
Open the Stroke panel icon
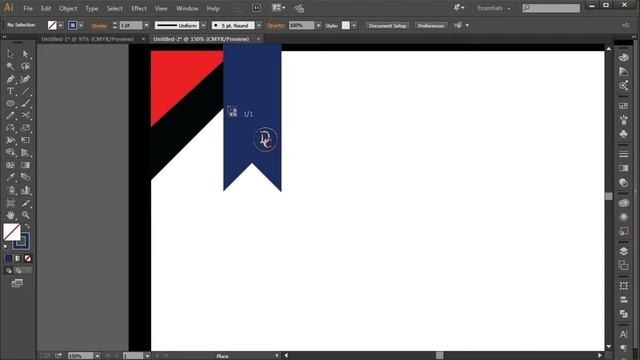click(623, 154)
